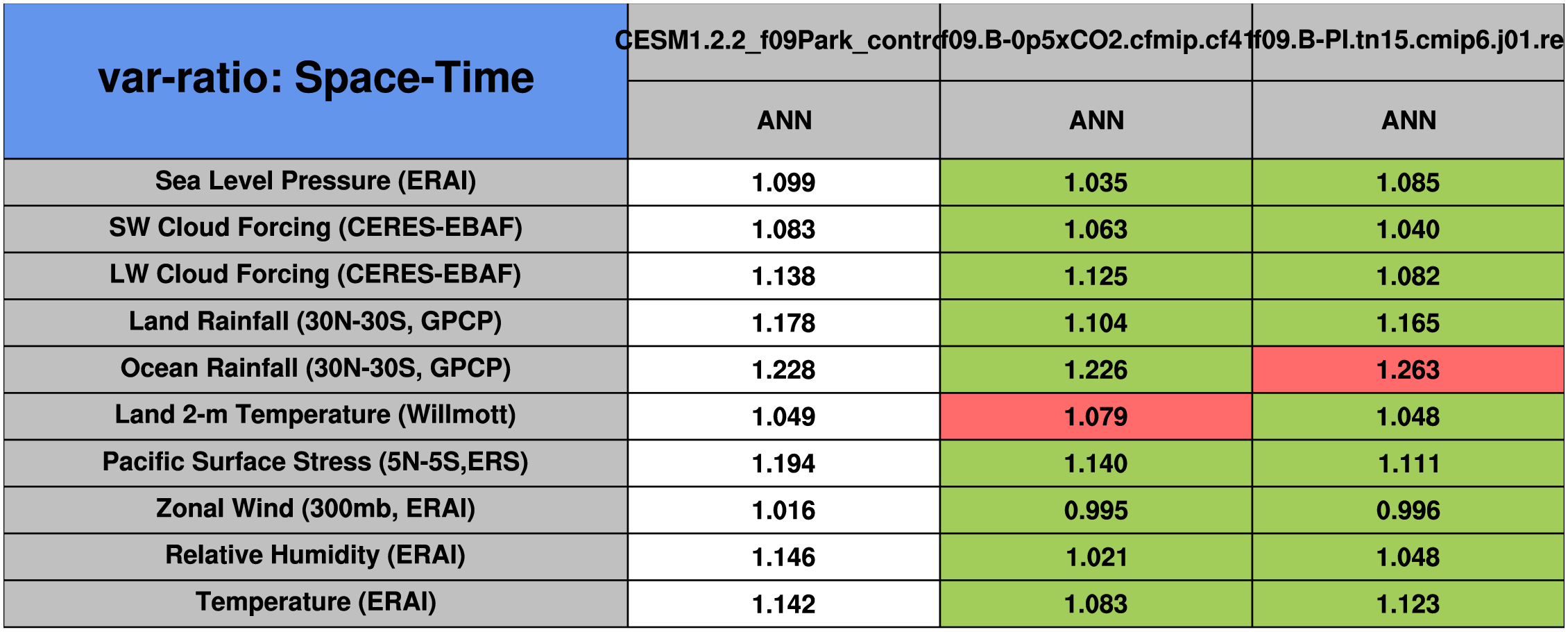Click the green cell showing 0.995
1568x632 pixels.
tap(1096, 511)
